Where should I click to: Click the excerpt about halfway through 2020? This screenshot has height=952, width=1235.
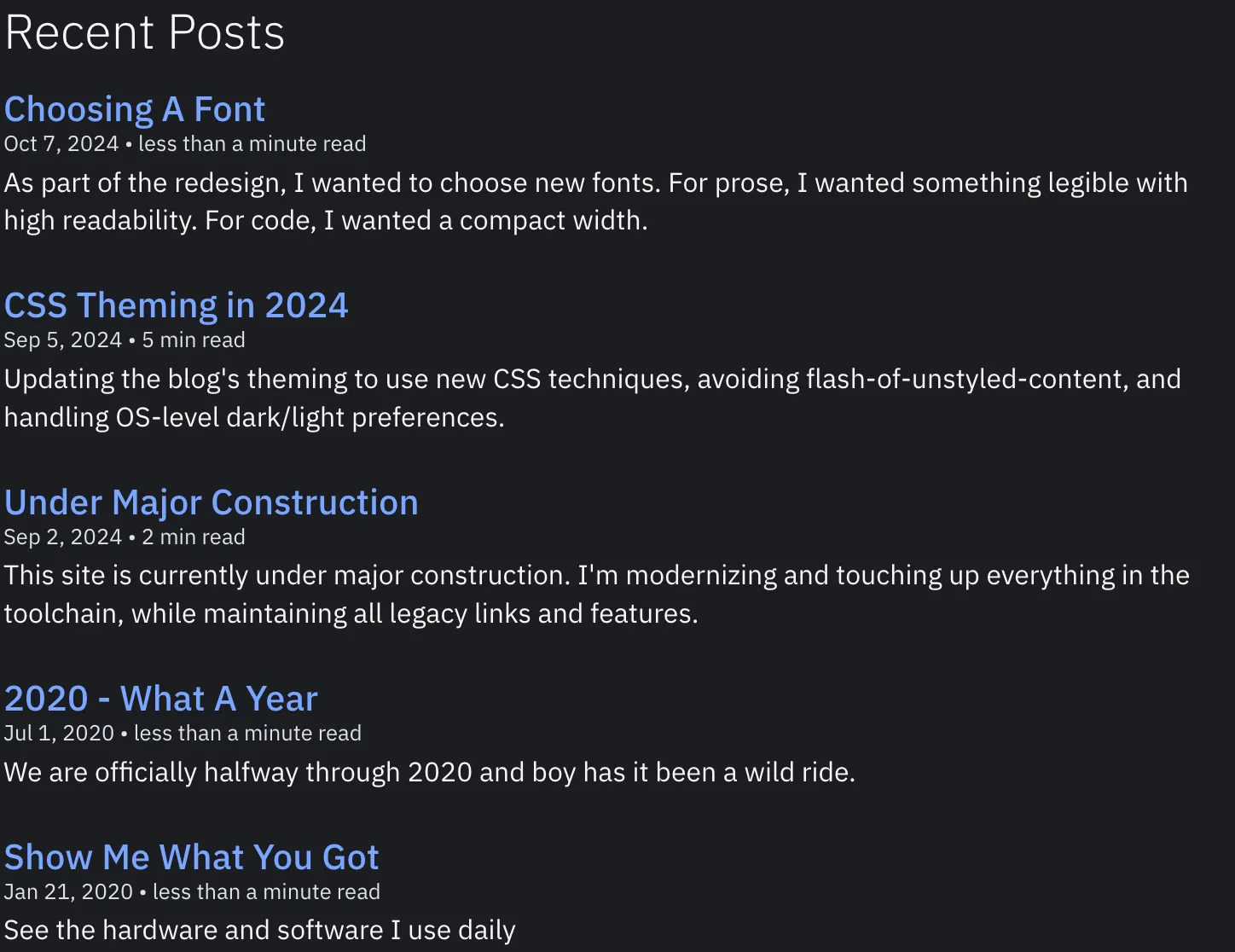point(429,773)
